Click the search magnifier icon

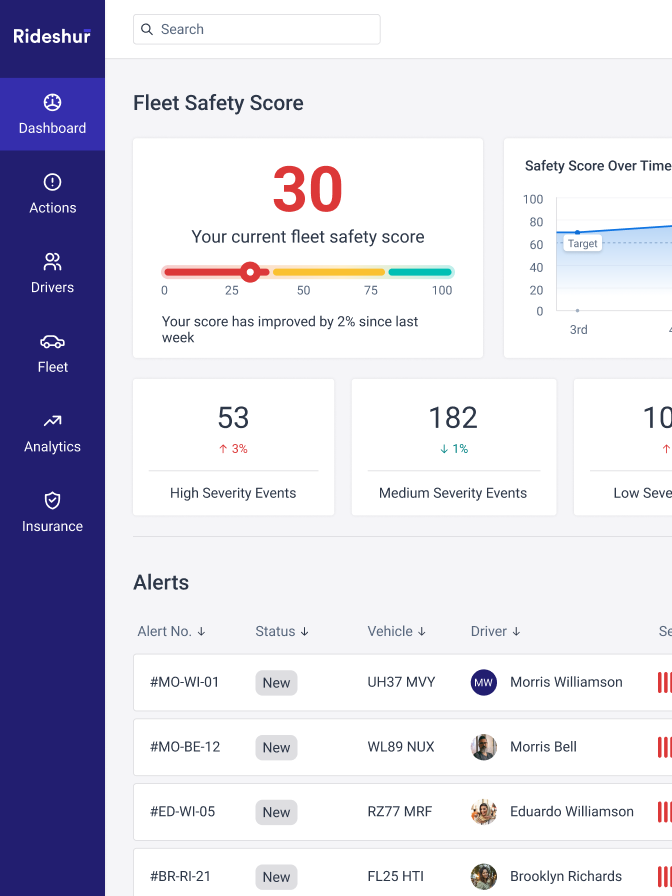point(147,29)
